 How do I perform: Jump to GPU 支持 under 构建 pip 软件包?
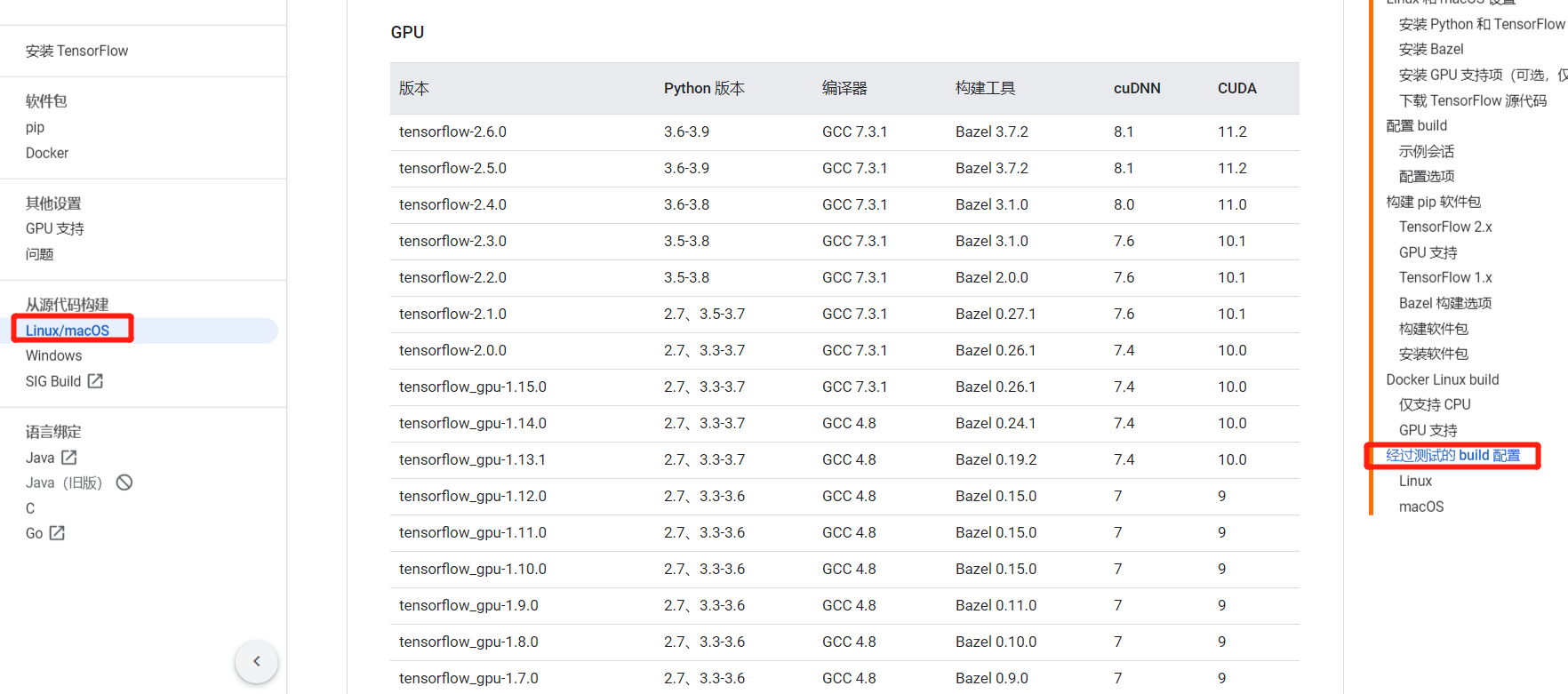pos(1428,252)
